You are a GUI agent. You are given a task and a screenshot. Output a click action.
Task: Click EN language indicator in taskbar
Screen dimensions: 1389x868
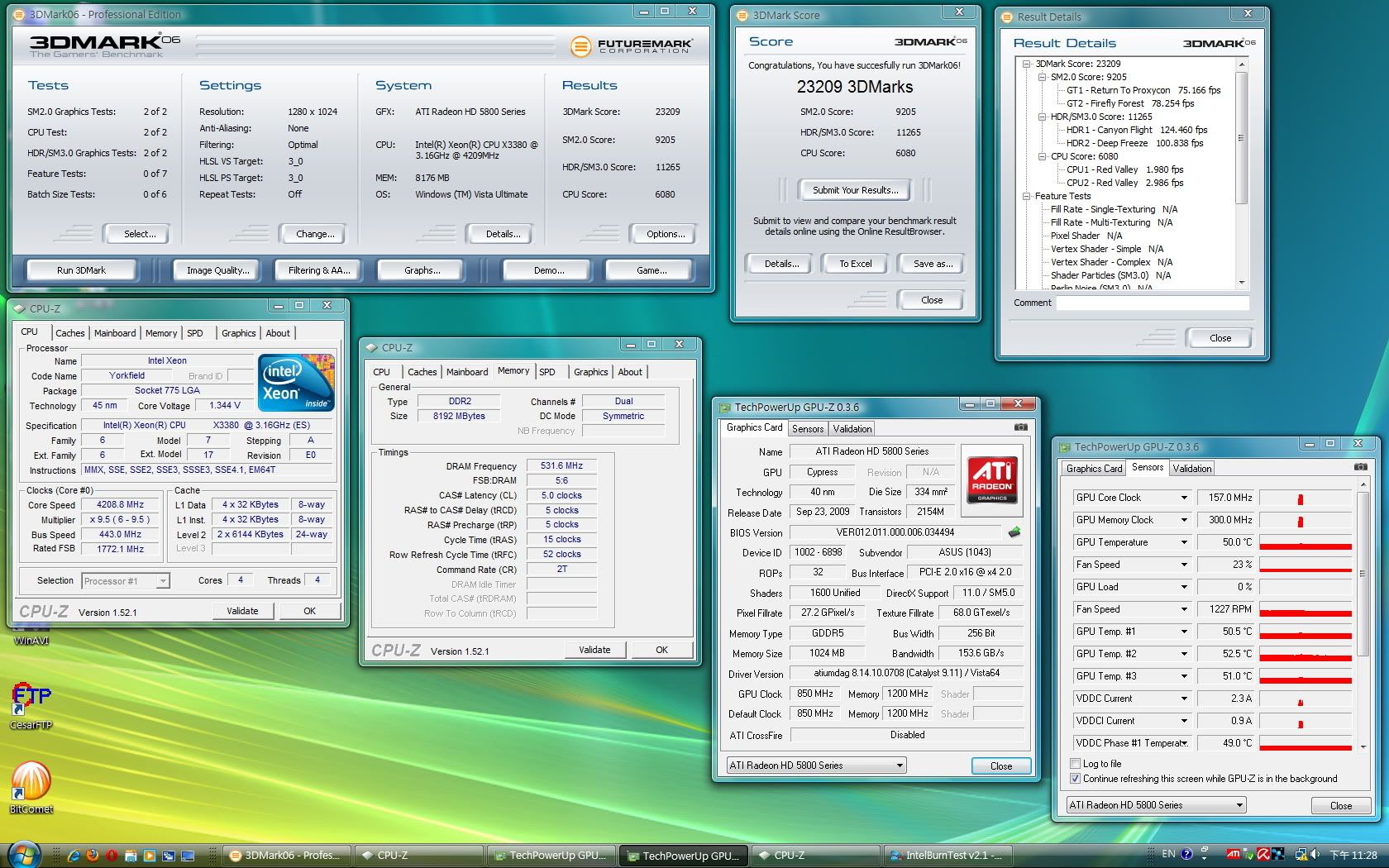coord(1168,855)
